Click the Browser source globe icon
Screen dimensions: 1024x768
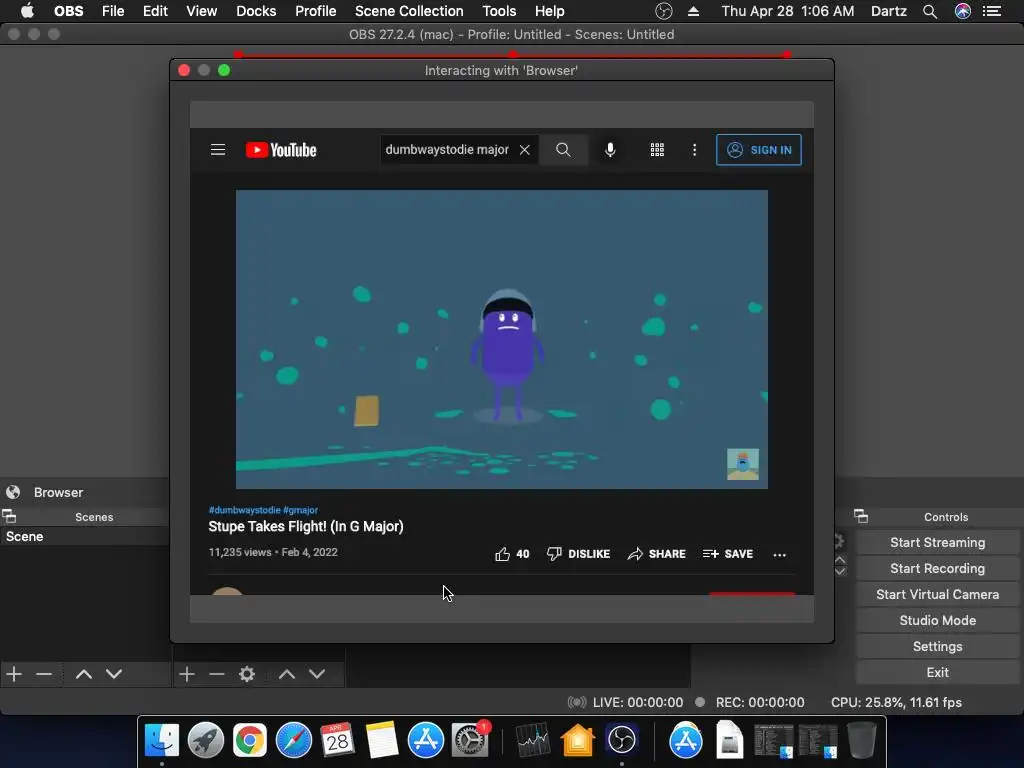tap(13, 492)
